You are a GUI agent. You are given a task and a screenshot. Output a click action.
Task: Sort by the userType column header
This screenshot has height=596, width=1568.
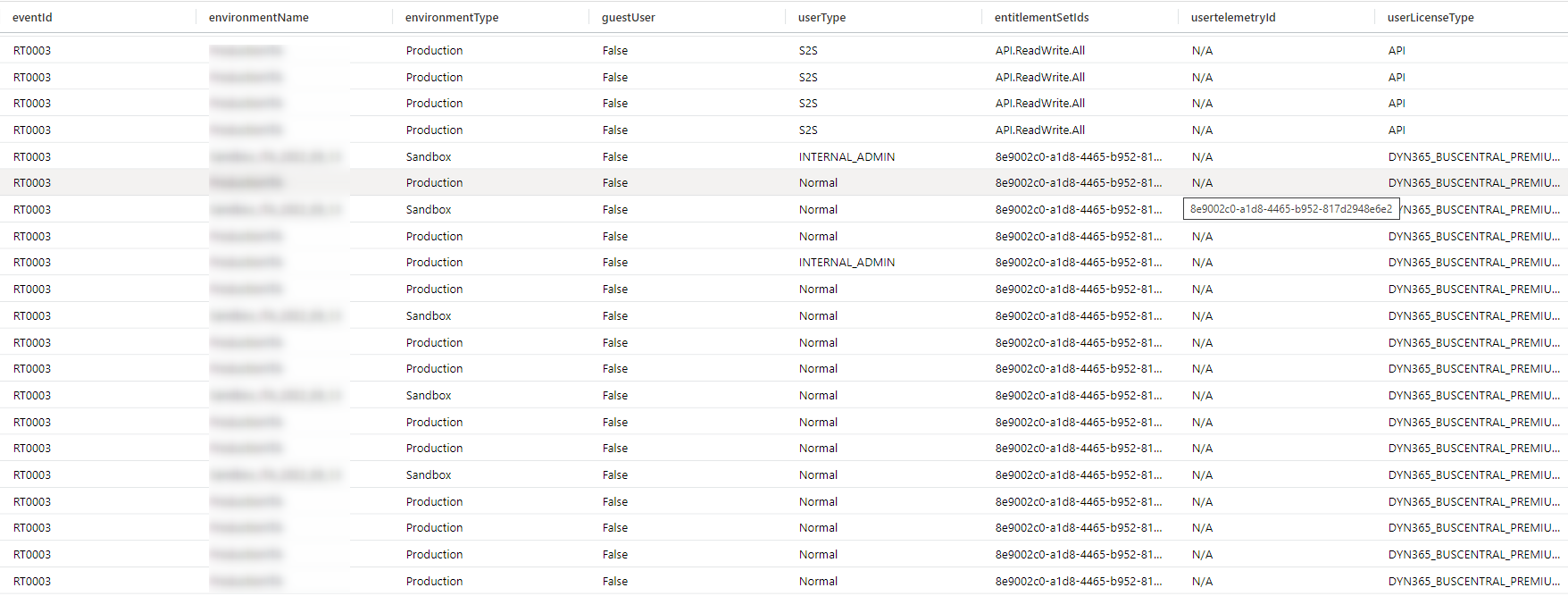822,17
